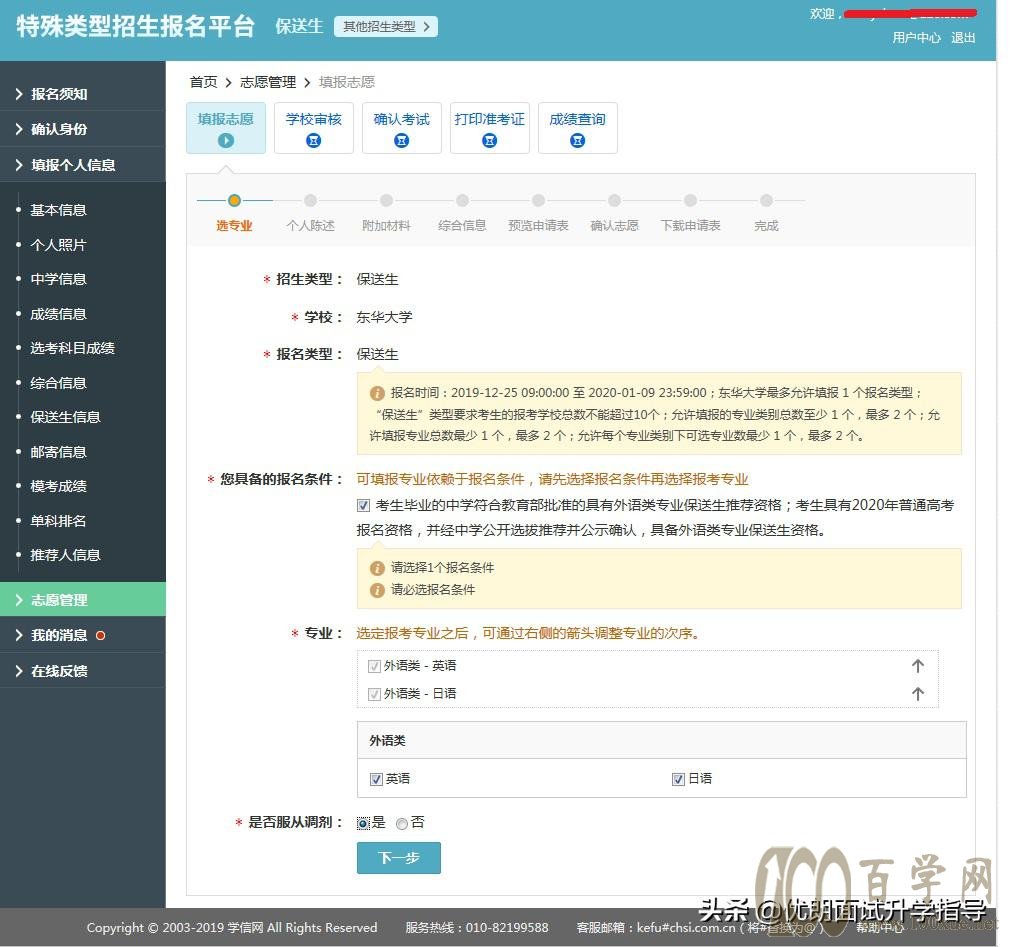Open 帮助中心 link in footer
Image resolution: width=1010 pixels, height=947 pixels.
(880, 928)
